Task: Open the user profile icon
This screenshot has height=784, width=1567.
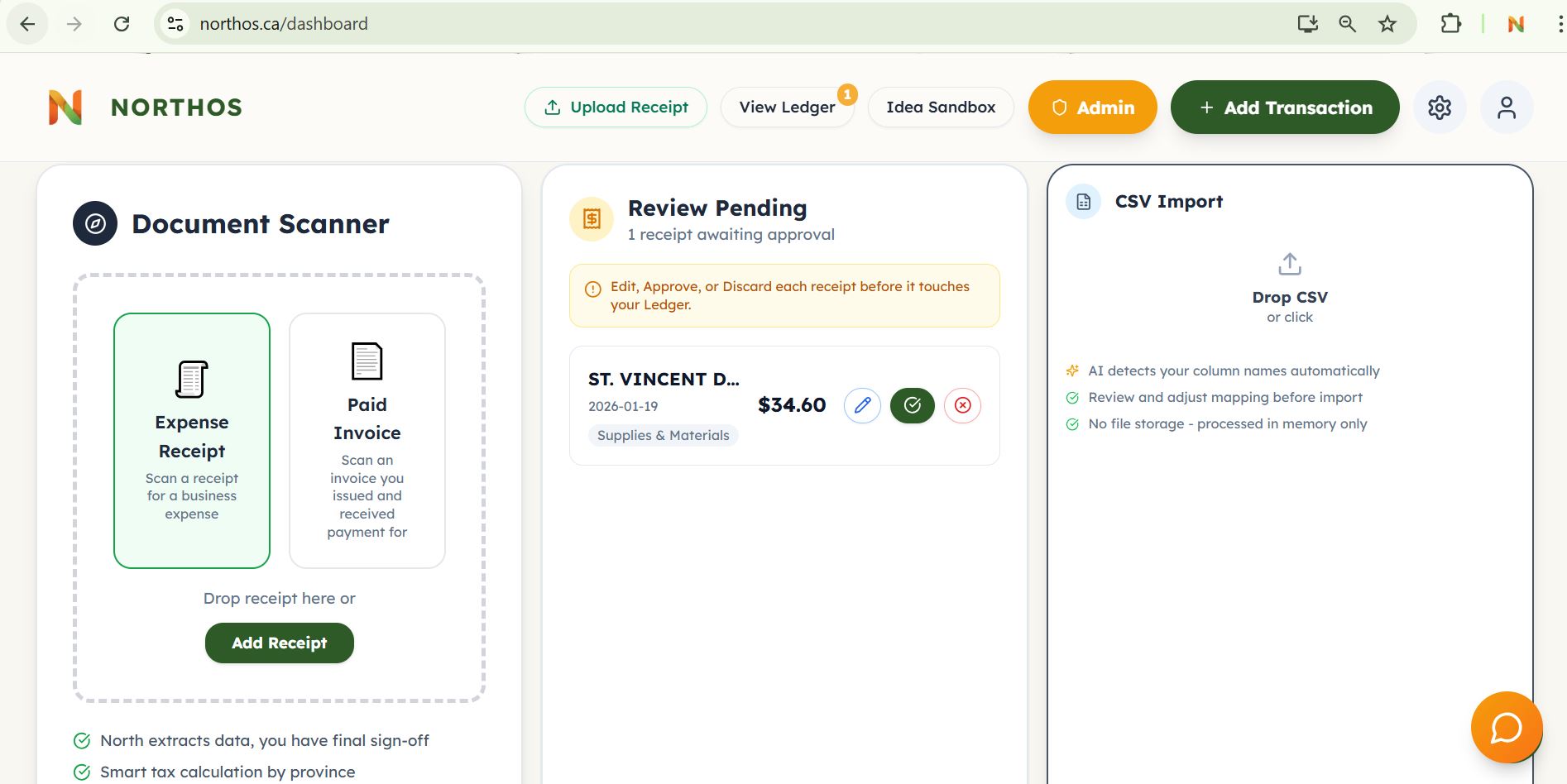Action: (x=1506, y=108)
